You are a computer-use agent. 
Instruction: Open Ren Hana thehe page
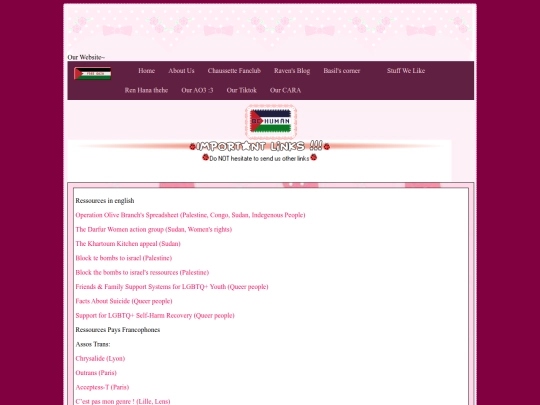pyautogui.click(x=146, y=90)
